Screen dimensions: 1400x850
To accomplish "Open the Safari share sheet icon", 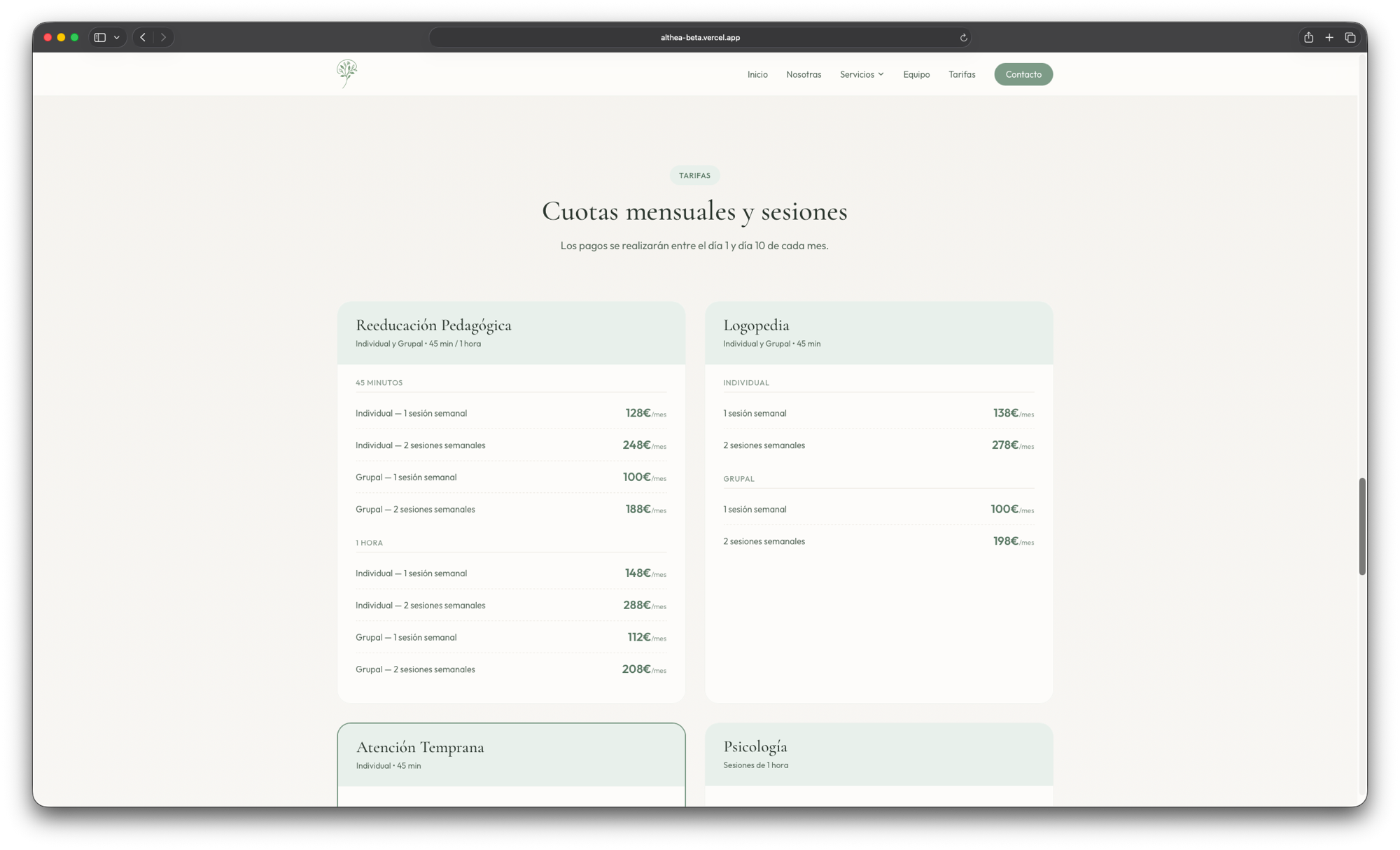I will (1308, 37).
